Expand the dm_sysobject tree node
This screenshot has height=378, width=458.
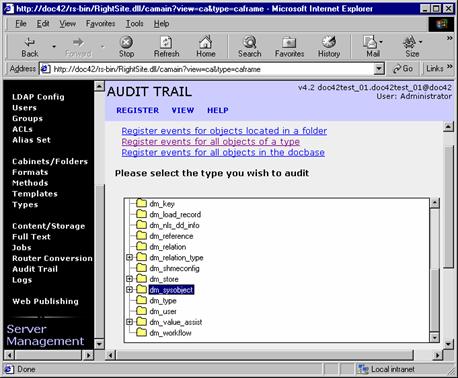pos(129,289)
